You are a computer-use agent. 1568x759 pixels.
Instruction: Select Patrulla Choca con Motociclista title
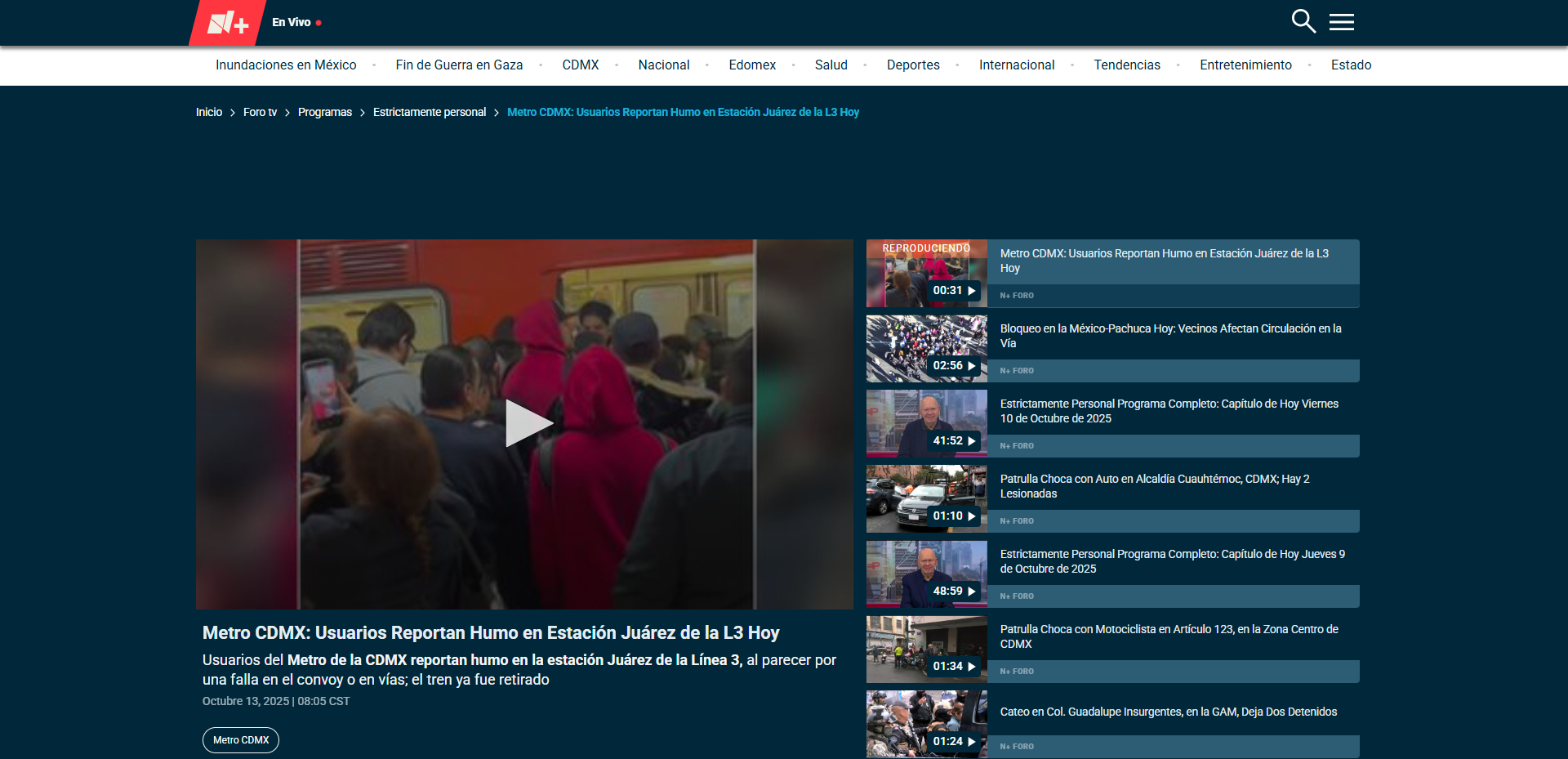[x=1169, y=636]
